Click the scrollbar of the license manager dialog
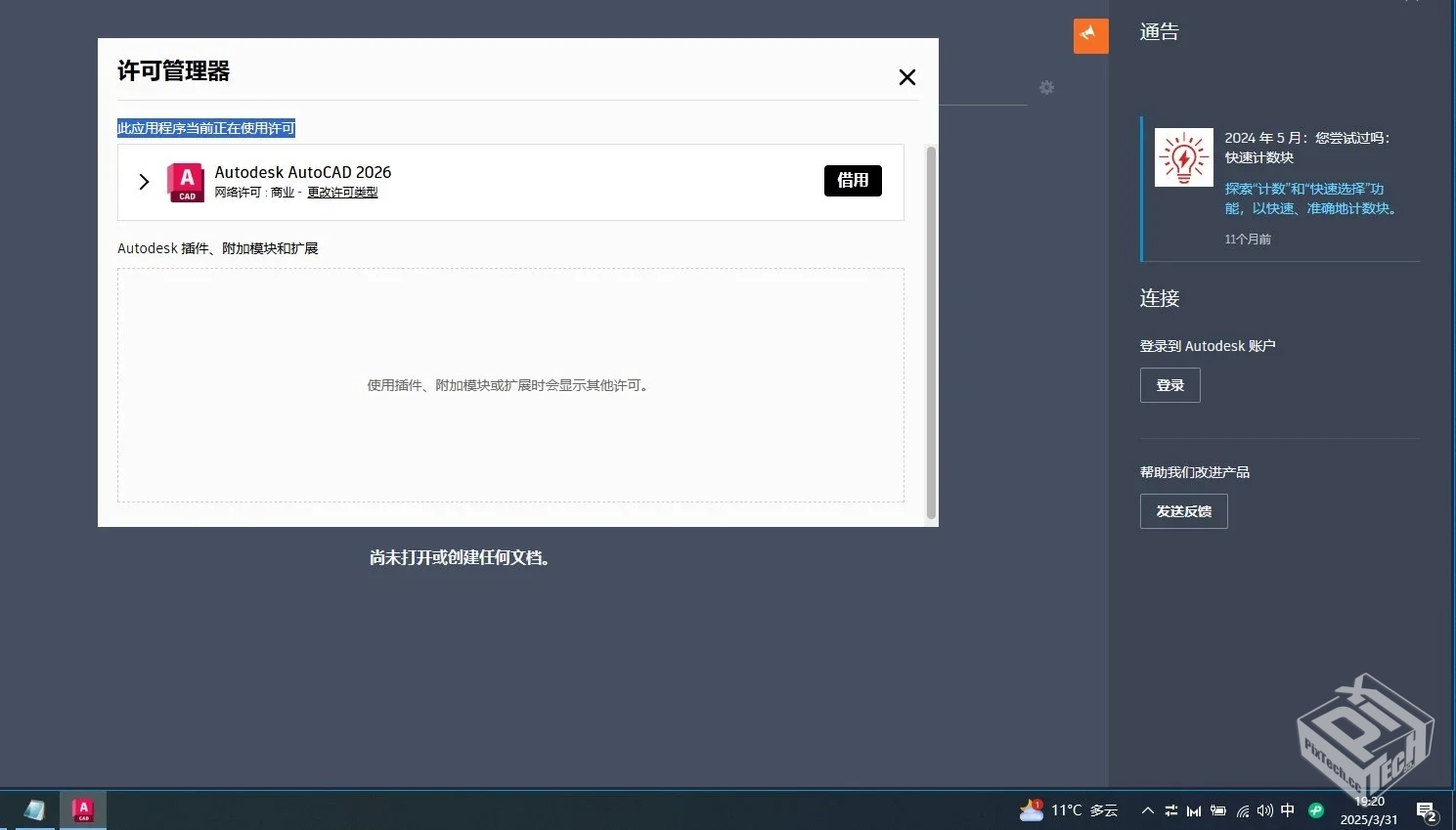Screen dimensions: 1456x830 click(930, 332)
